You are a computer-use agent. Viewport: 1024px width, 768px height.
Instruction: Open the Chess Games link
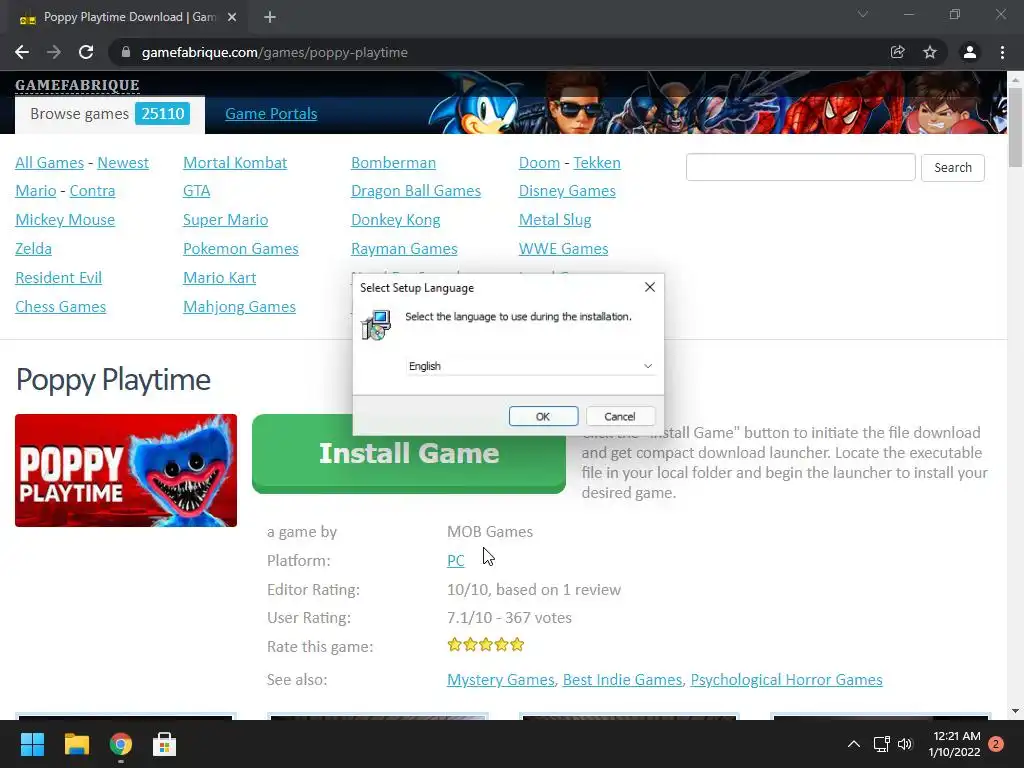click(60, 307)
